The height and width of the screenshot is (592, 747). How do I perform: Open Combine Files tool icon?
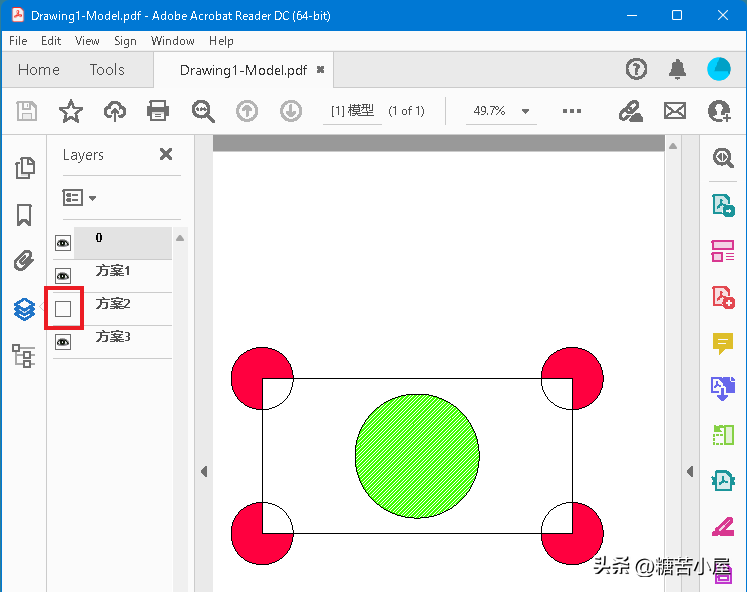[x=723, y=389]
